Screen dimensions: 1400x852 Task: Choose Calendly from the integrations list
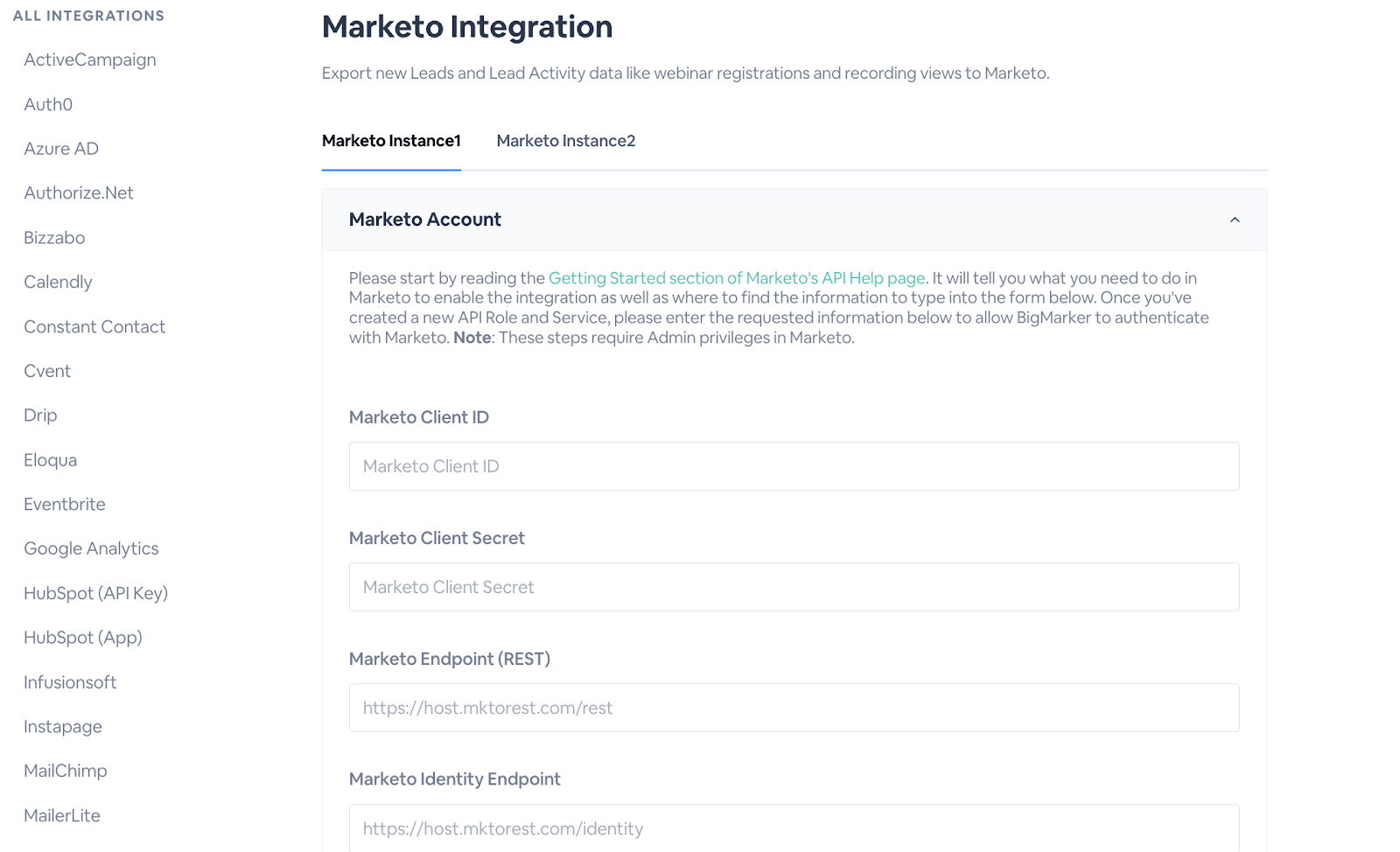pyautogui.click(x=58, y=282)
